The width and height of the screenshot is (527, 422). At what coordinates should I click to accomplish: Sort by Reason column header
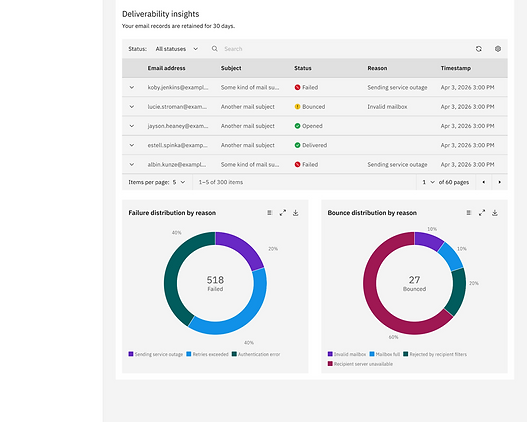(377, 68)
